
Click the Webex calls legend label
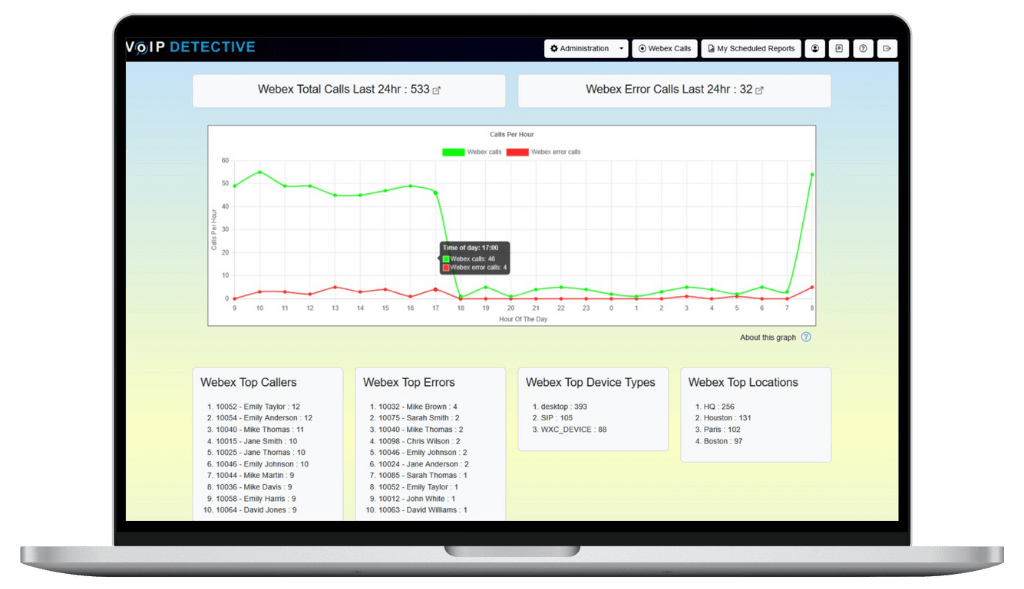484,152
